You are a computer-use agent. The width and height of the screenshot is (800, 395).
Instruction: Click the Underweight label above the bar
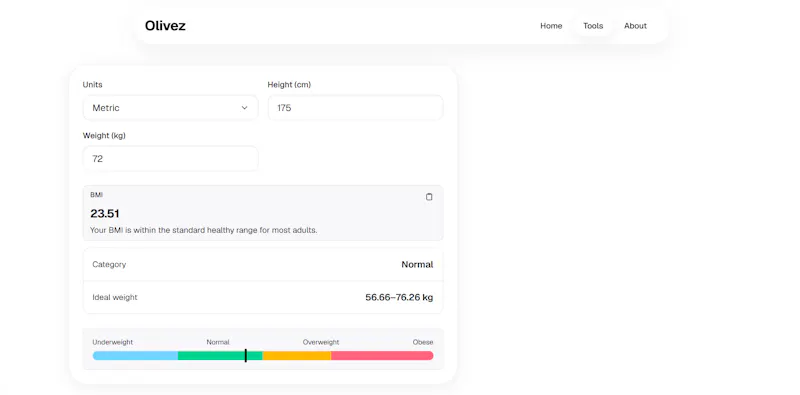tap(113, 342)
